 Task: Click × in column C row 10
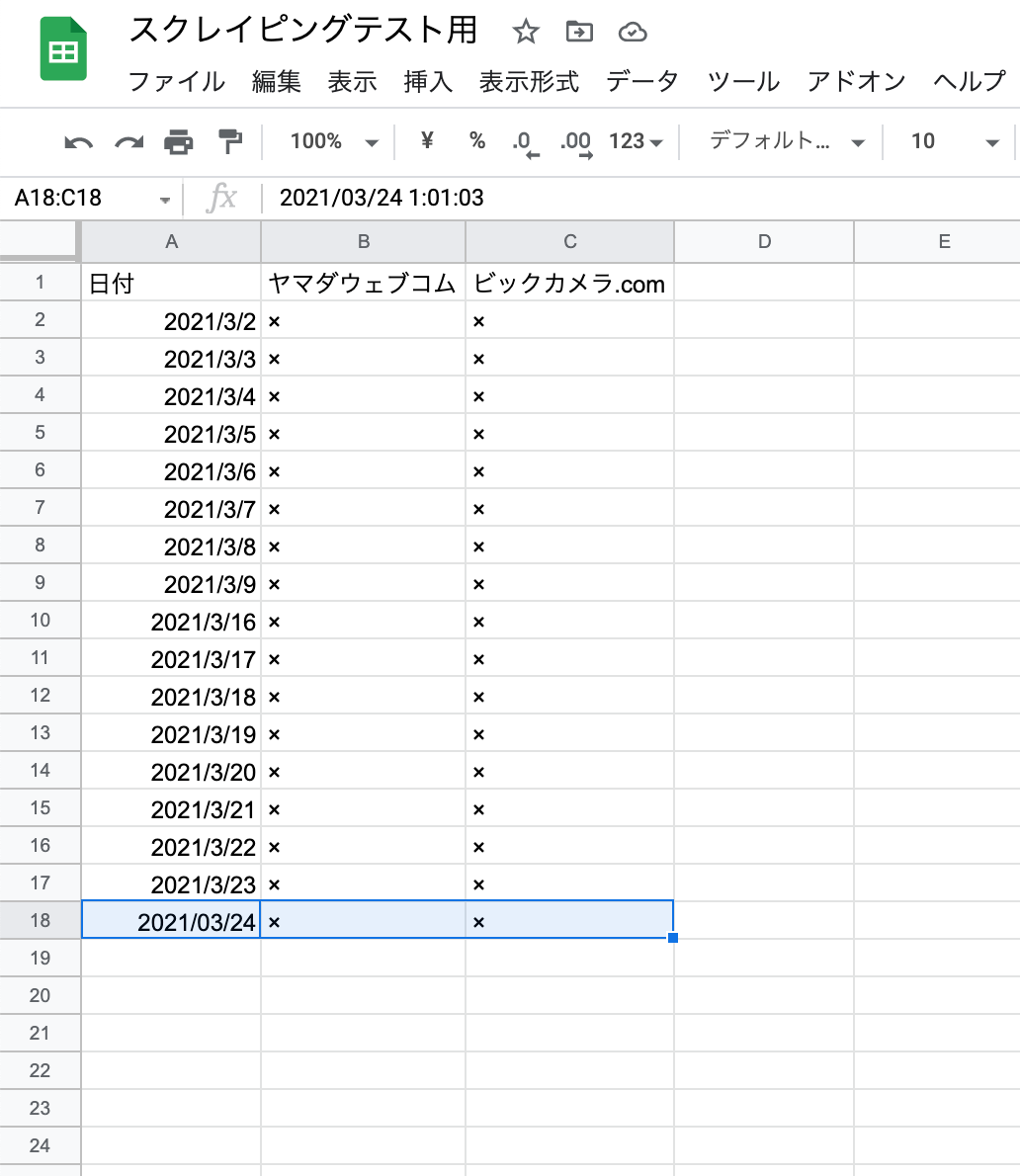[x=478, y=622]
